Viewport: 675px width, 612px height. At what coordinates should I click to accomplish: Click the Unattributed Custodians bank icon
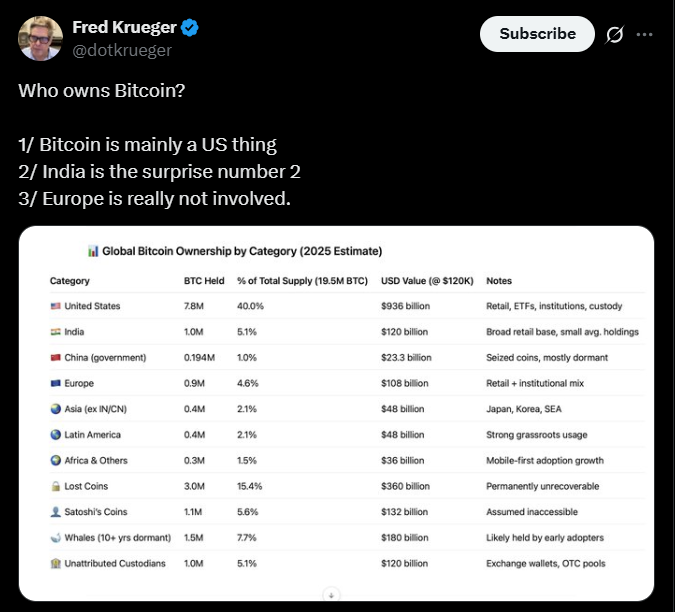click(x=56, y=563)
